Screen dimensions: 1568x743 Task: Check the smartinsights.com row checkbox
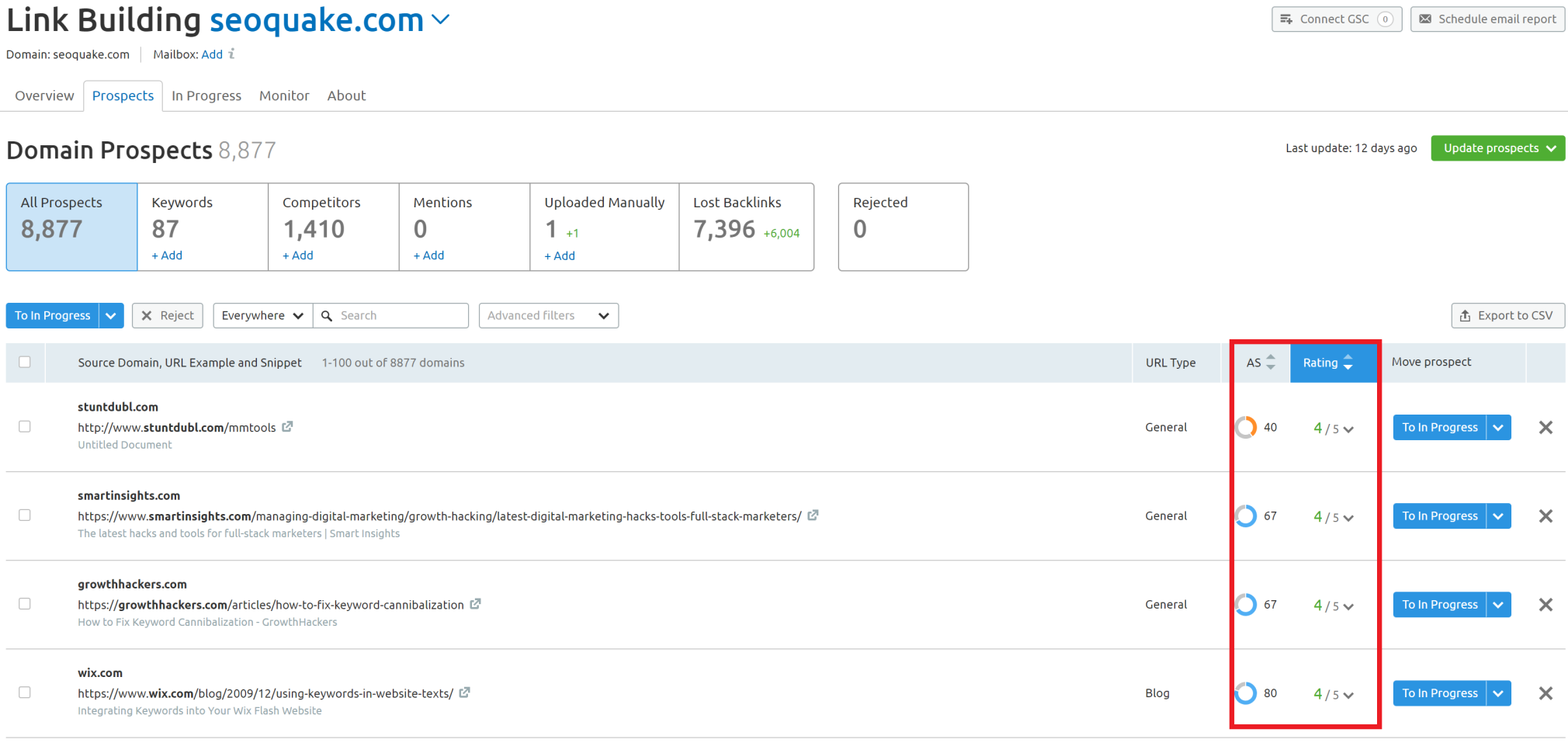(25, 515)
